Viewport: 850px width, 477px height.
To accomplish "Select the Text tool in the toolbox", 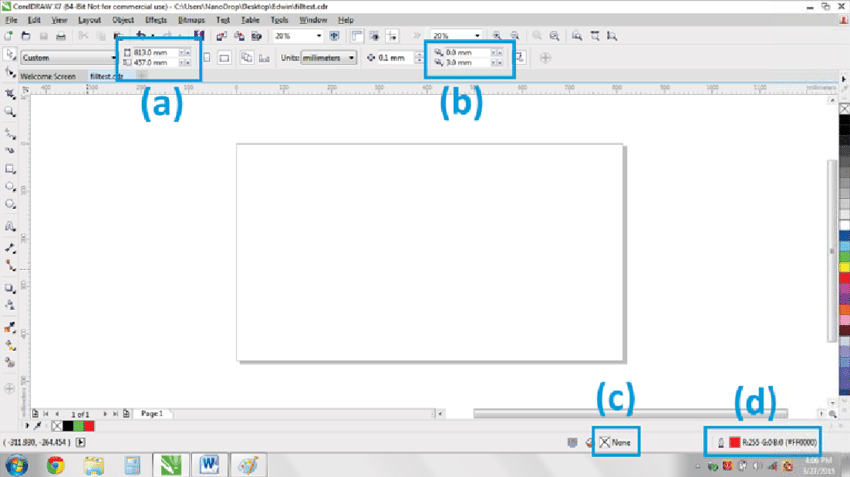I will 9,227.
